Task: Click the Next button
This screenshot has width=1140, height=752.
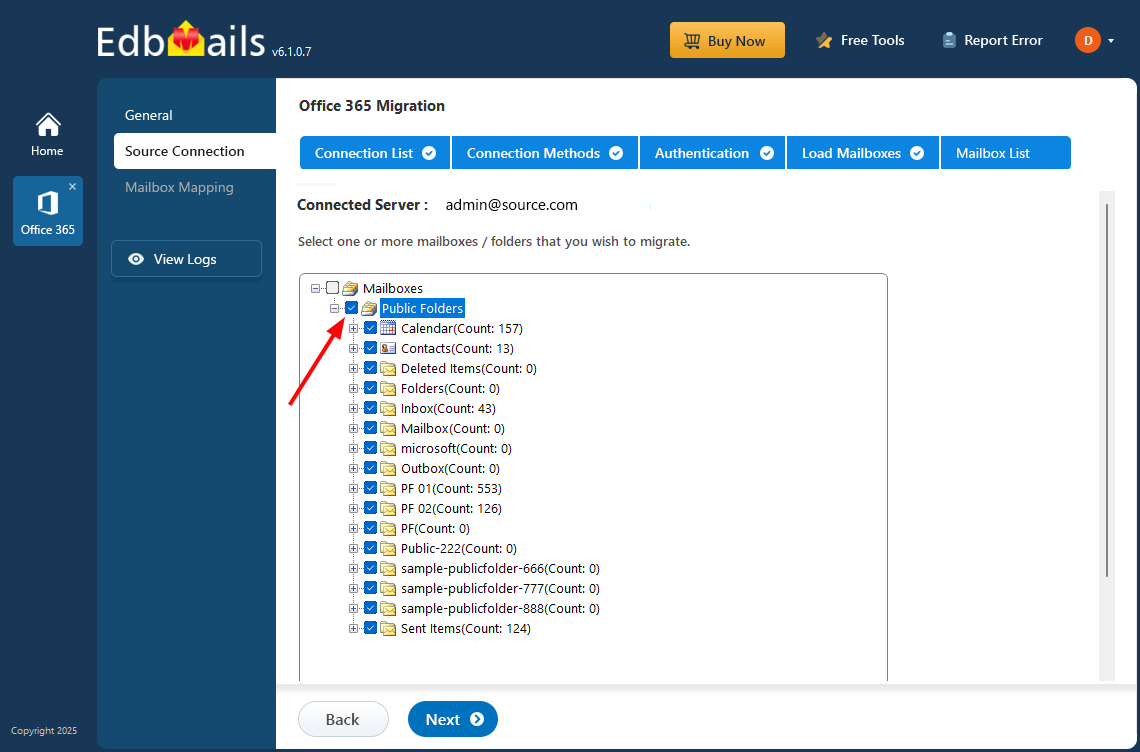Action: [453, 719]
